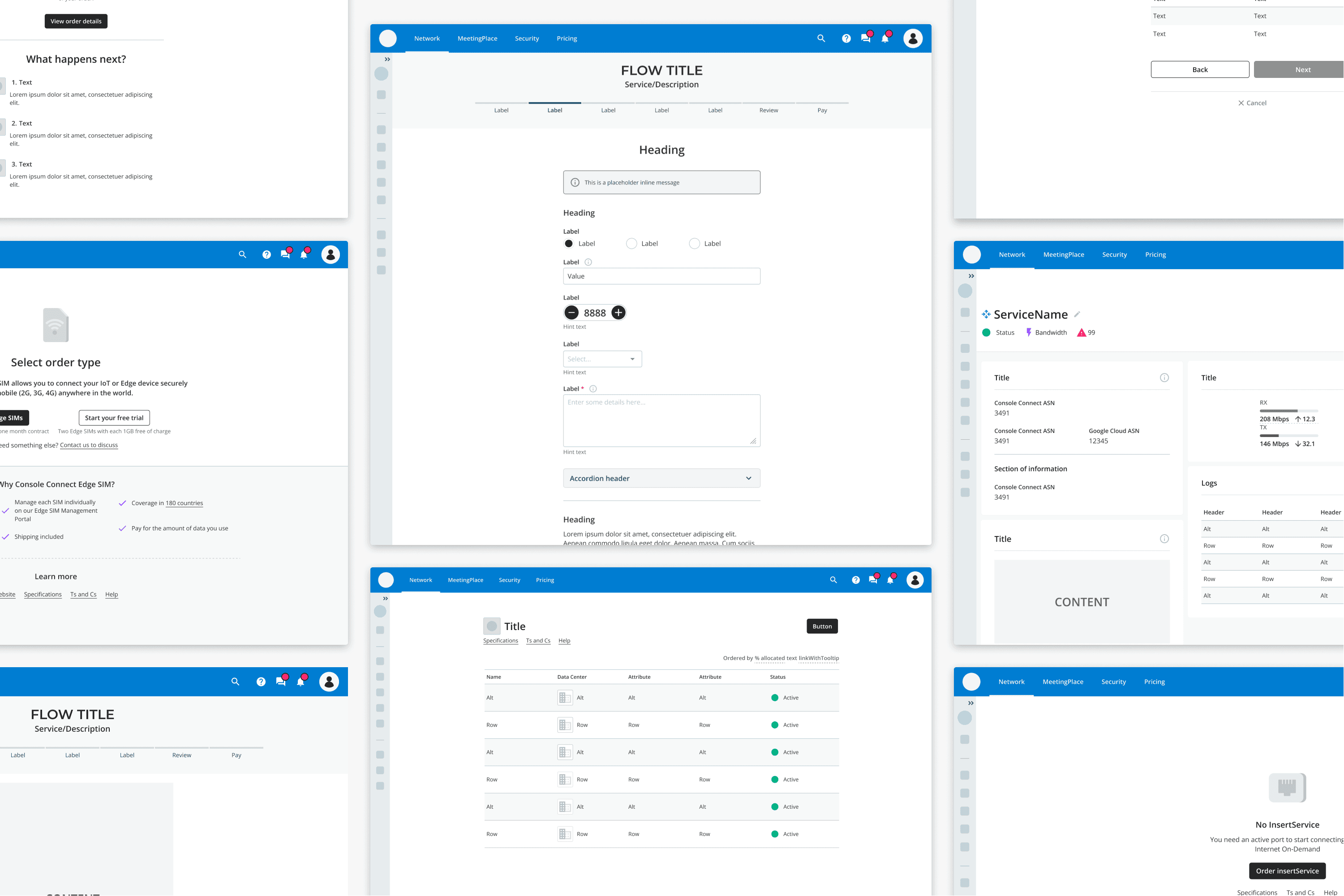The image size is (1344, 896).
Task: Click info icon beside first Title card
Action: (x=1164, y=378)
